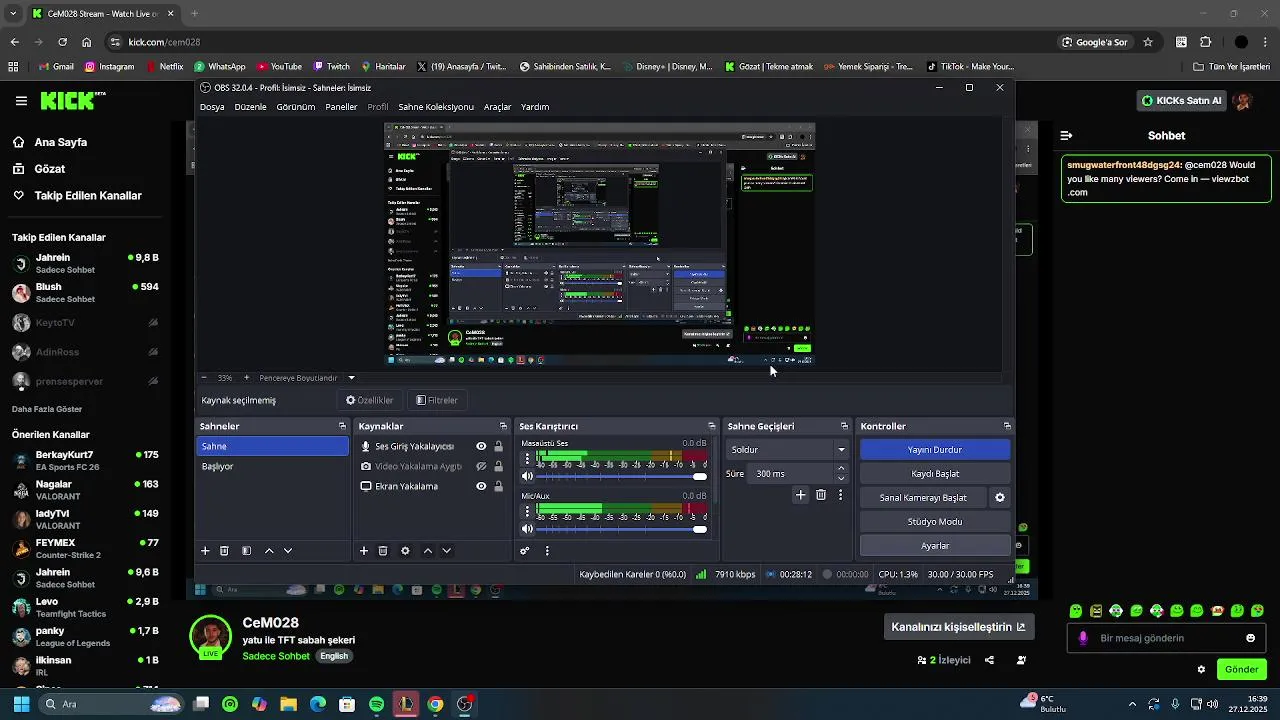
Task: Open Spotify from Windows taskbar
Action: pos(376,704)
